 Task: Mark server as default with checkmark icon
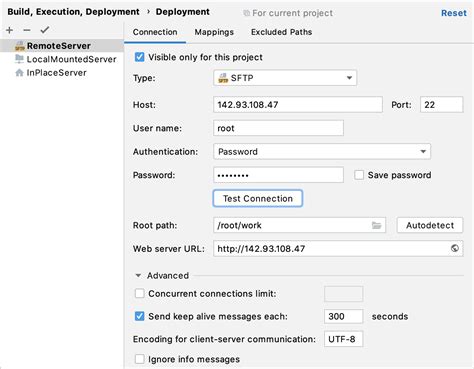click(45, 30)
